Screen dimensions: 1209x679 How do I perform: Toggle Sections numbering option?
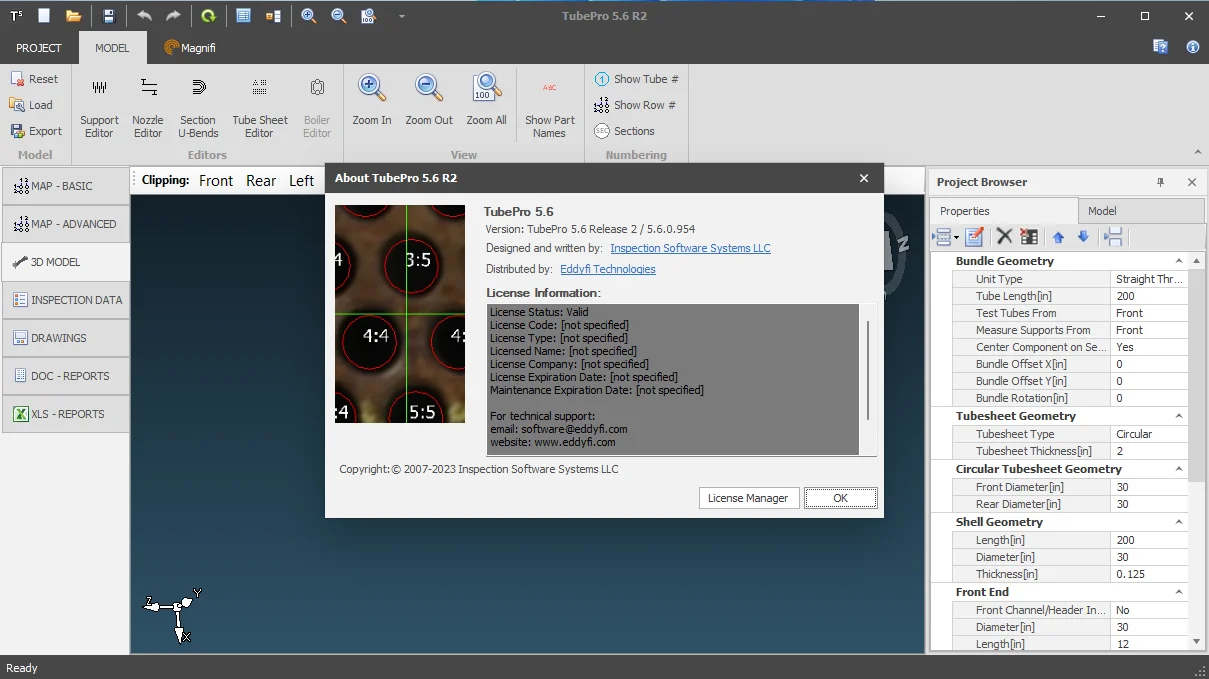click(x=624, y=131)
